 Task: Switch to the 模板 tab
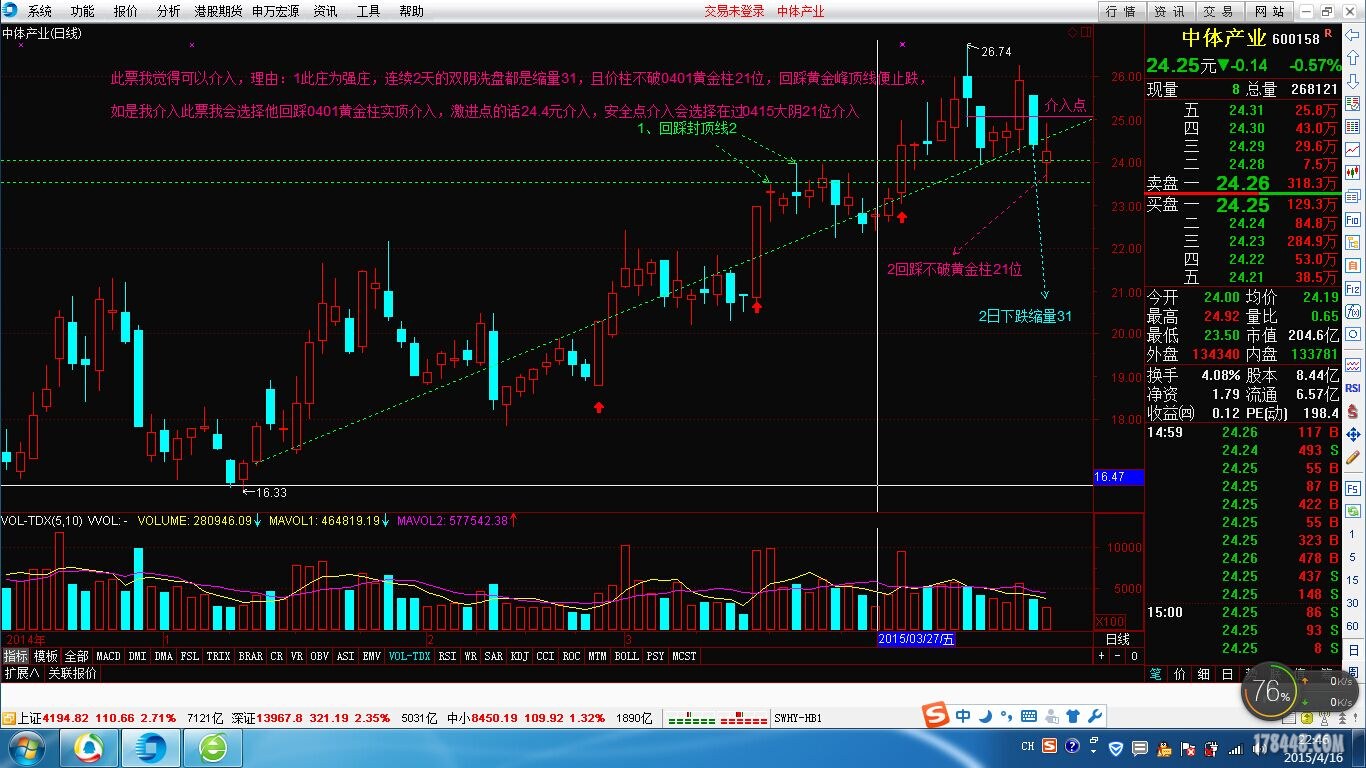[45, 656]
